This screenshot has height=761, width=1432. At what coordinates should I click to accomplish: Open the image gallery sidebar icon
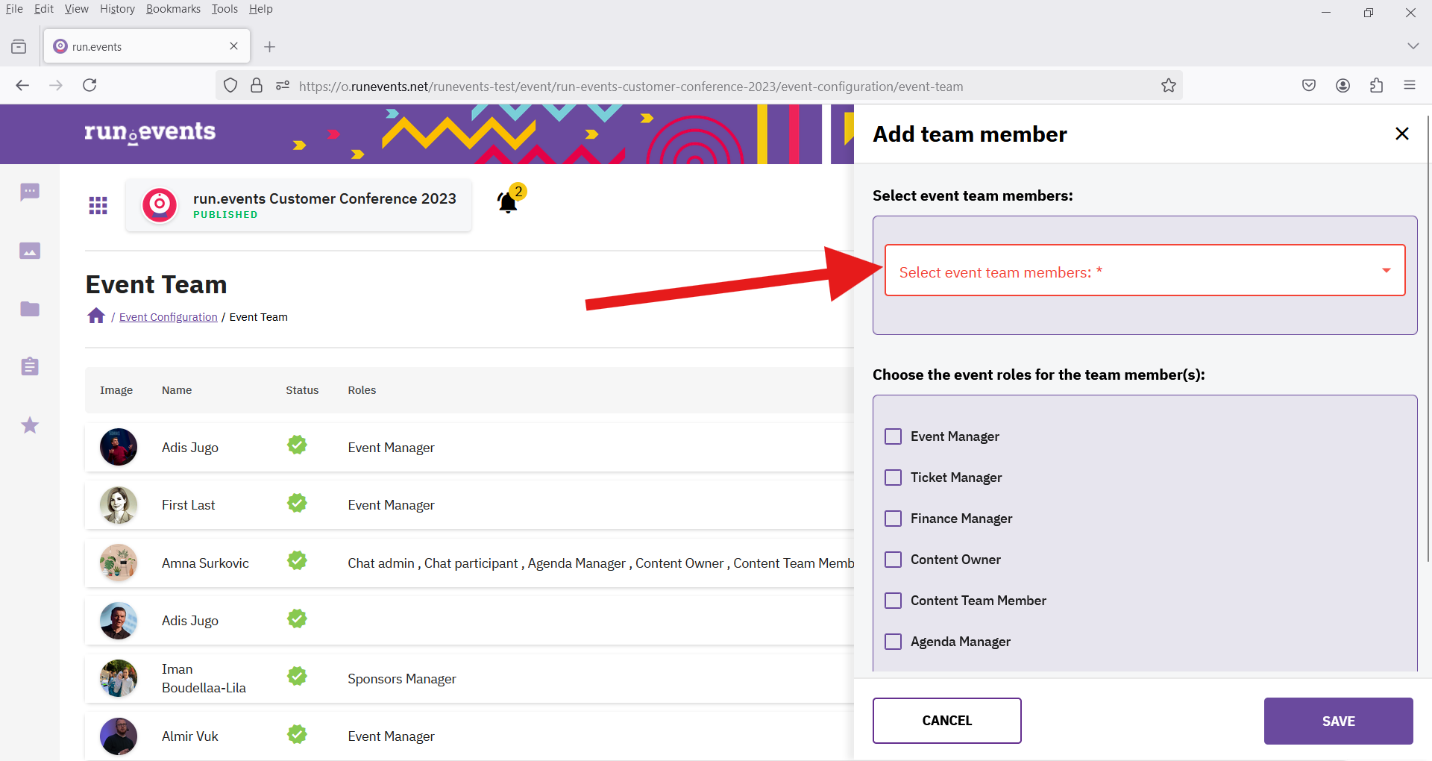[30, 251]
